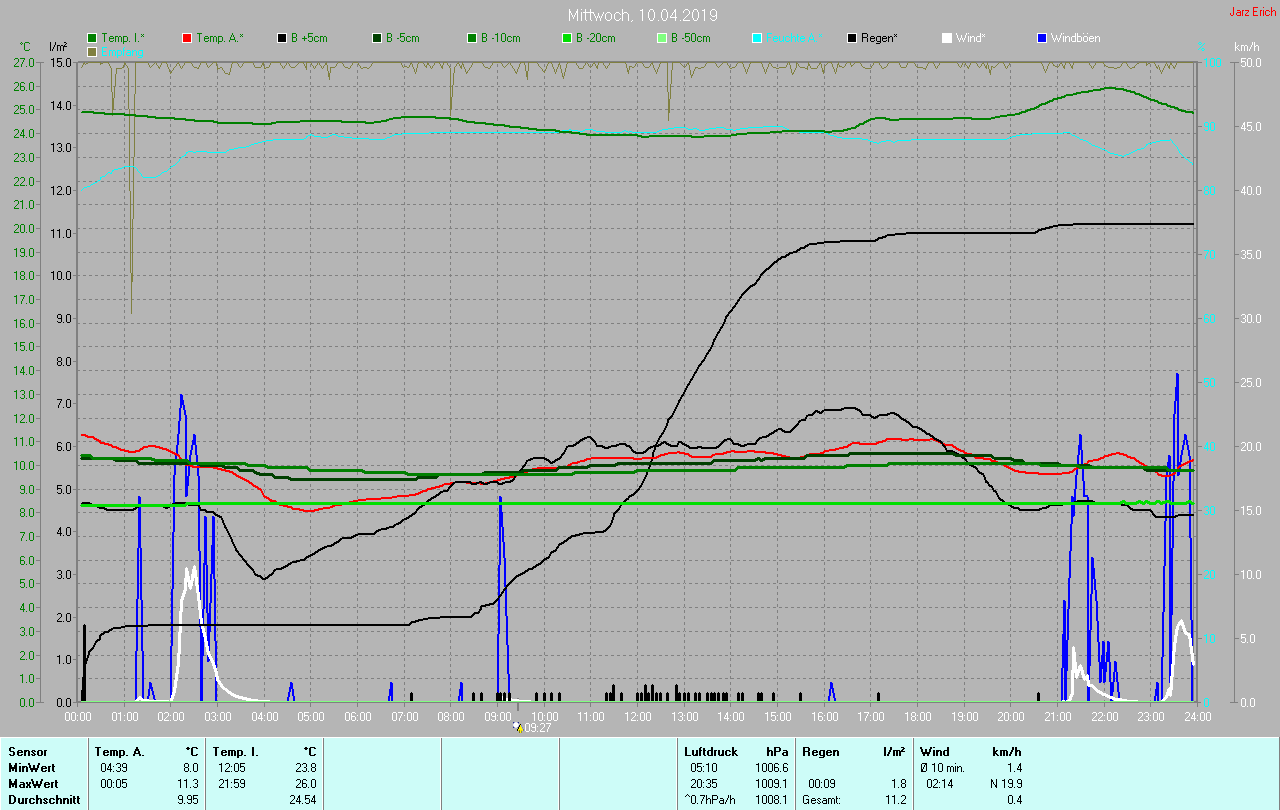Click the white Wind legend square
The image size is (1280, 810).
pyautogui.click(x=947, y=38)
